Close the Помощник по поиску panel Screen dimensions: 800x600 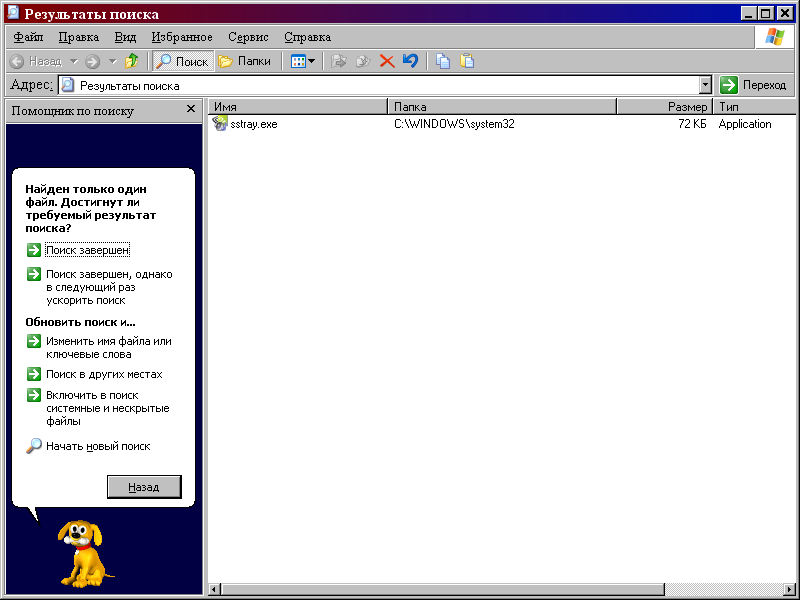pyautogui.click(x=191, y=110)
